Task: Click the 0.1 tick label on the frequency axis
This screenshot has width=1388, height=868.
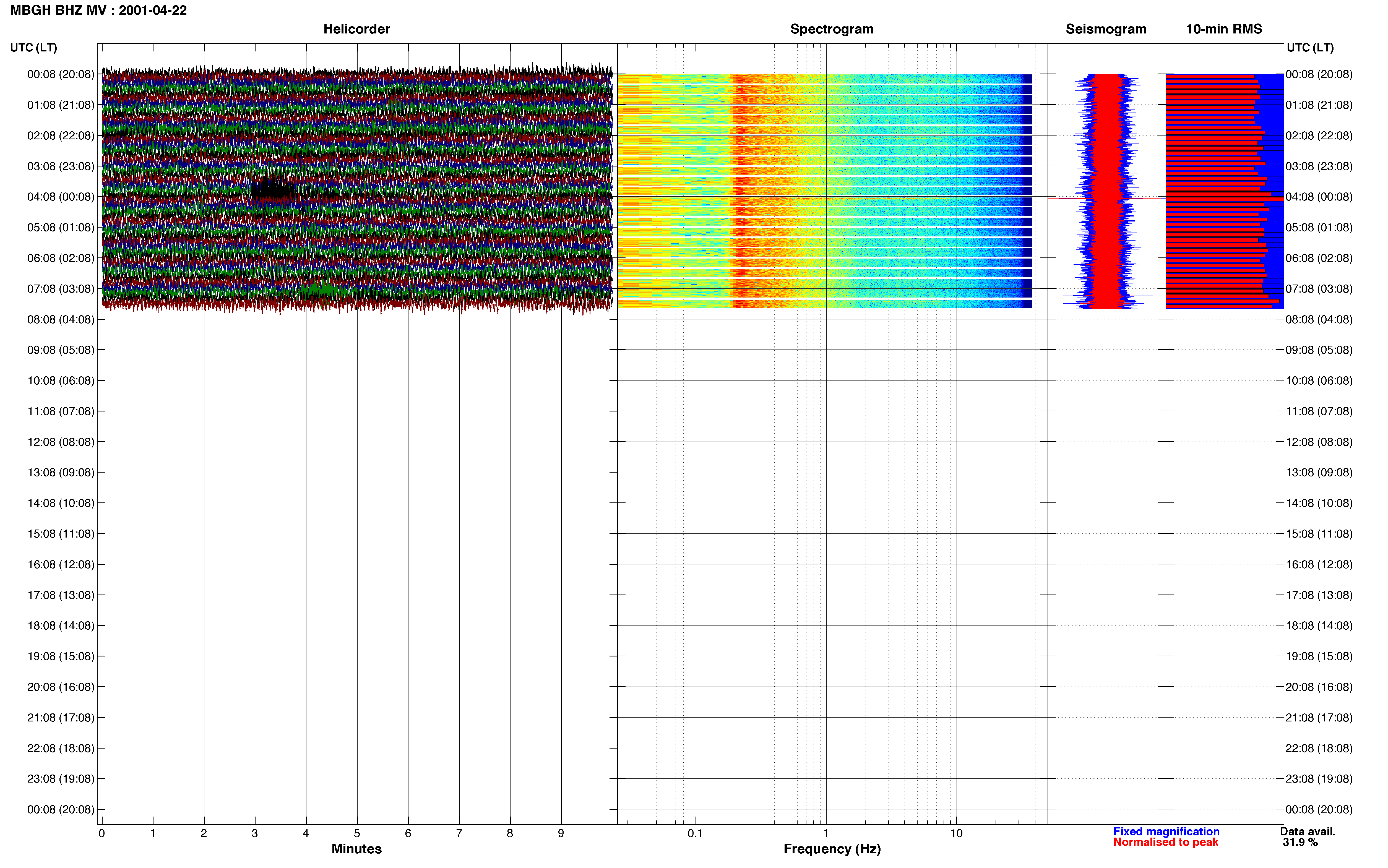Action: point(695,833)
